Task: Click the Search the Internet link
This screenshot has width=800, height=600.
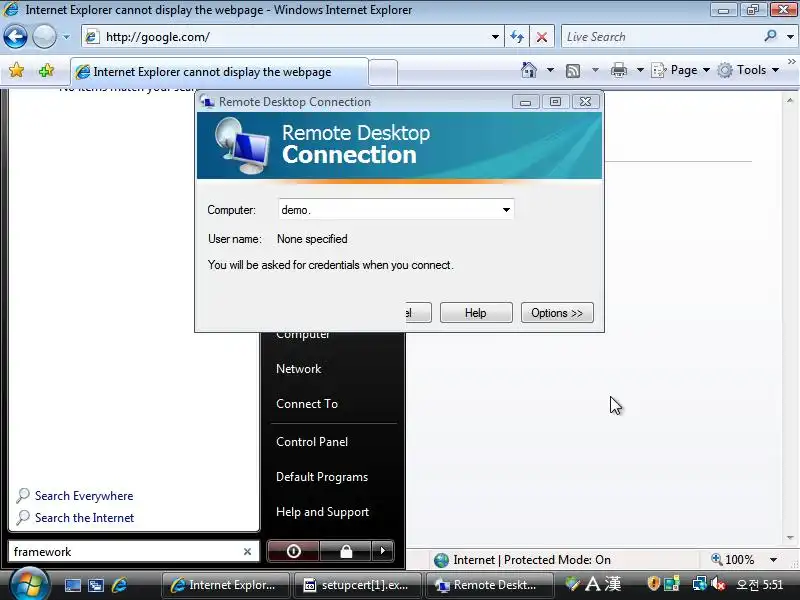Action: 84,518
